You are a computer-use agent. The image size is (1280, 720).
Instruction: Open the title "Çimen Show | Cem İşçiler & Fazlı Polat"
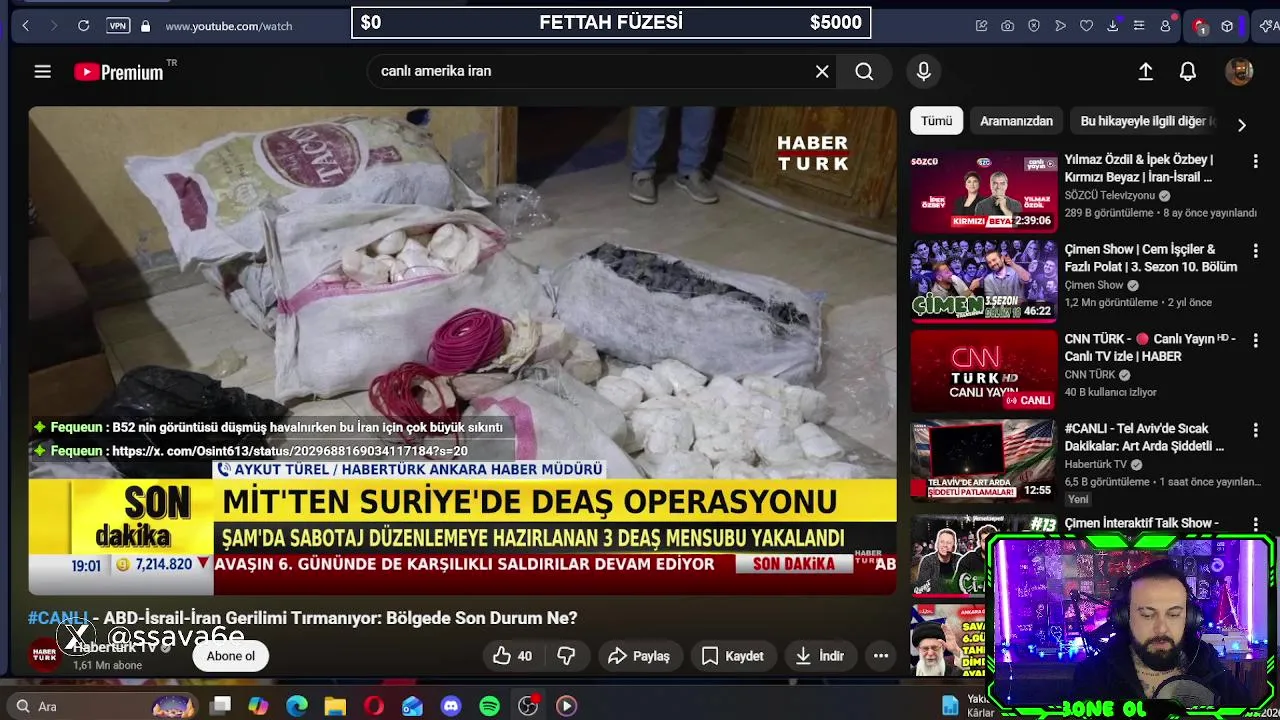(x=1150, y=258)
